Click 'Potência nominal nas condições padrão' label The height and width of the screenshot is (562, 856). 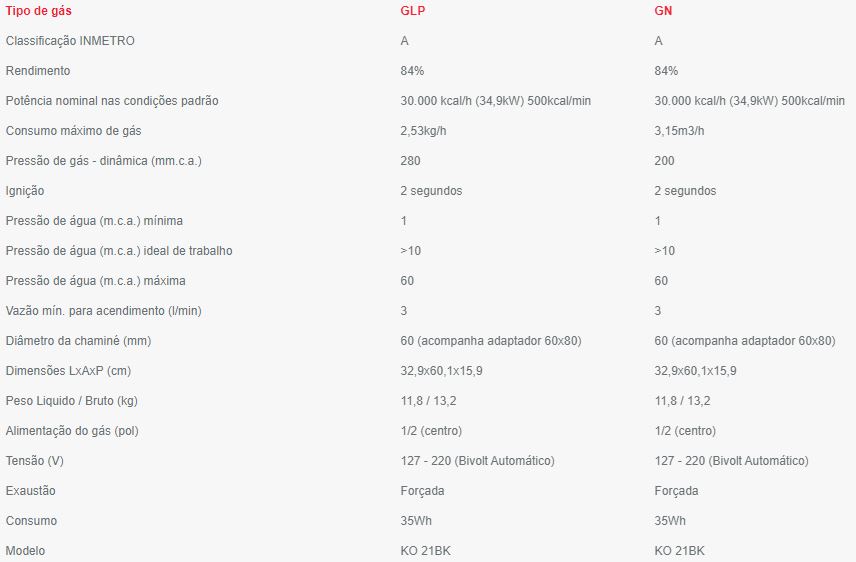(x=112, y=101)
